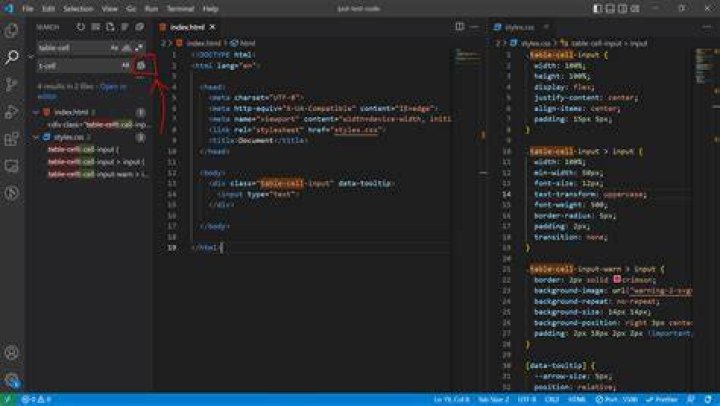The width and height of the screenshot is (720, 406).
Task: Switch to the index.html tab
Action: 187,27
